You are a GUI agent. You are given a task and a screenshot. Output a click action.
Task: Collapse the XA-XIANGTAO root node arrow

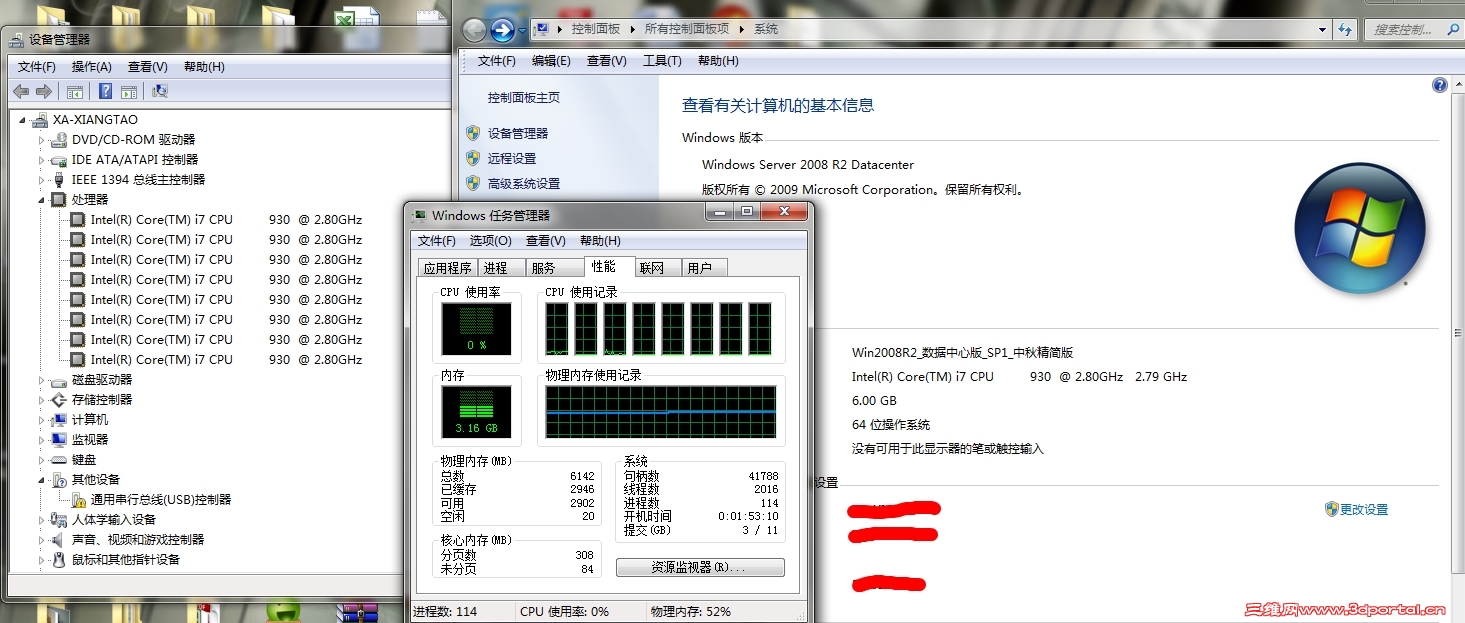22,120
